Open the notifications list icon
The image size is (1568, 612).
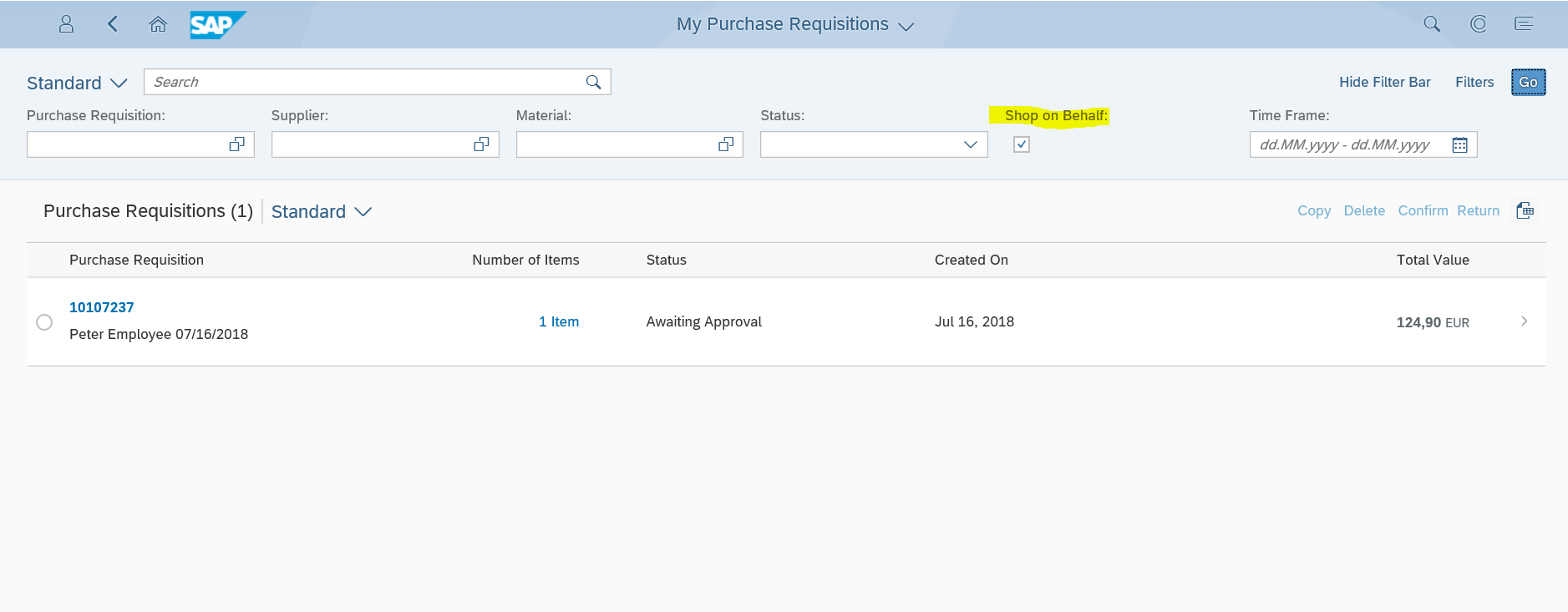(1524, 24)
